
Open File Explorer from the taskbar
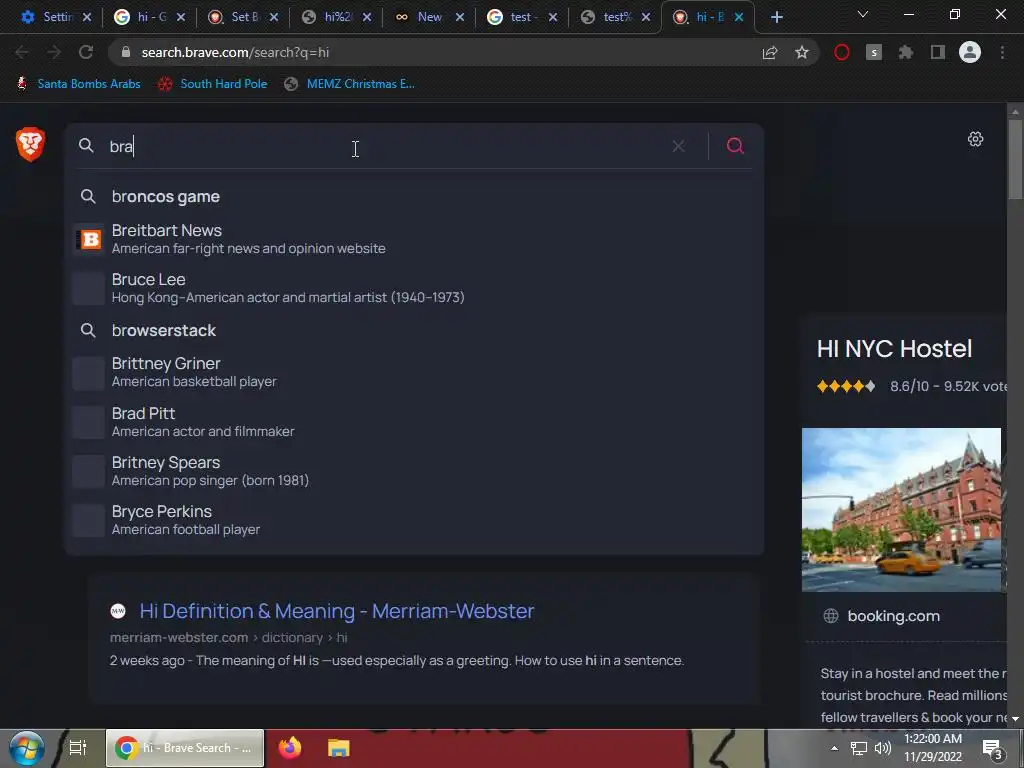[338, 748]
